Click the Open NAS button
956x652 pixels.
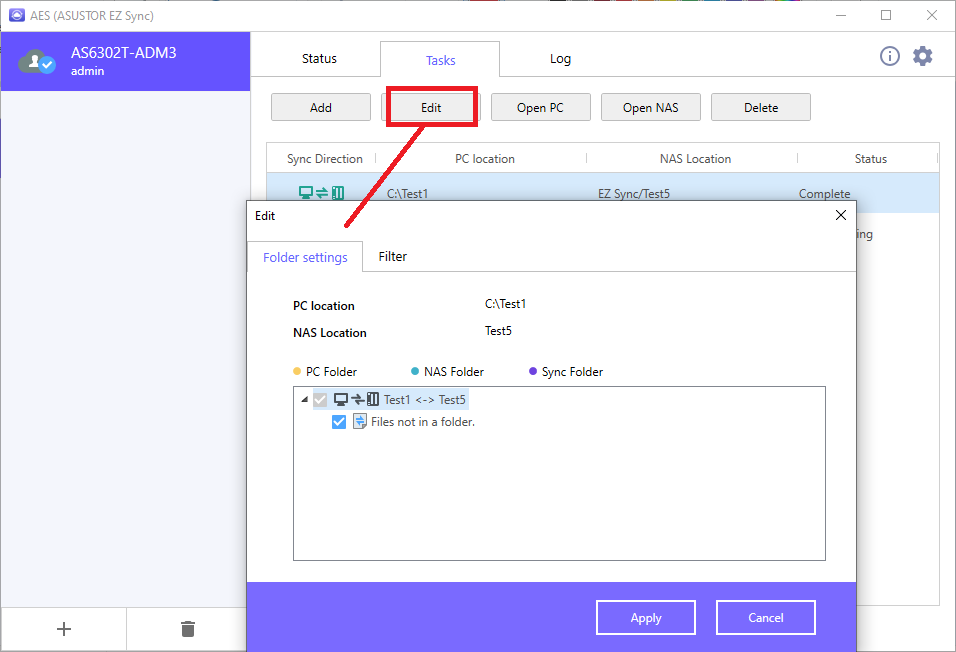pyautogui.click(x=651, y=107)
